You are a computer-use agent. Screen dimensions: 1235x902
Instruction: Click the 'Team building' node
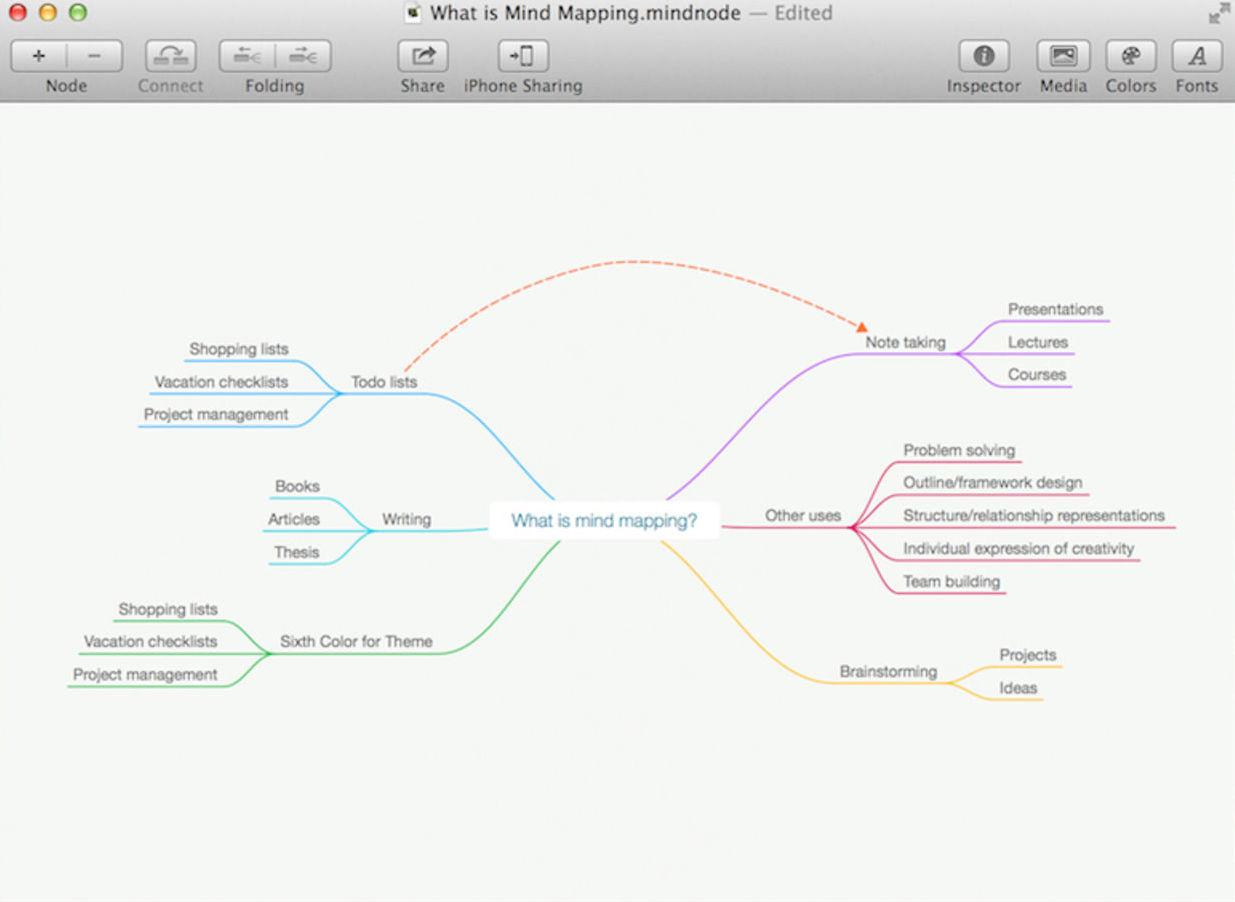coord(951,581)
